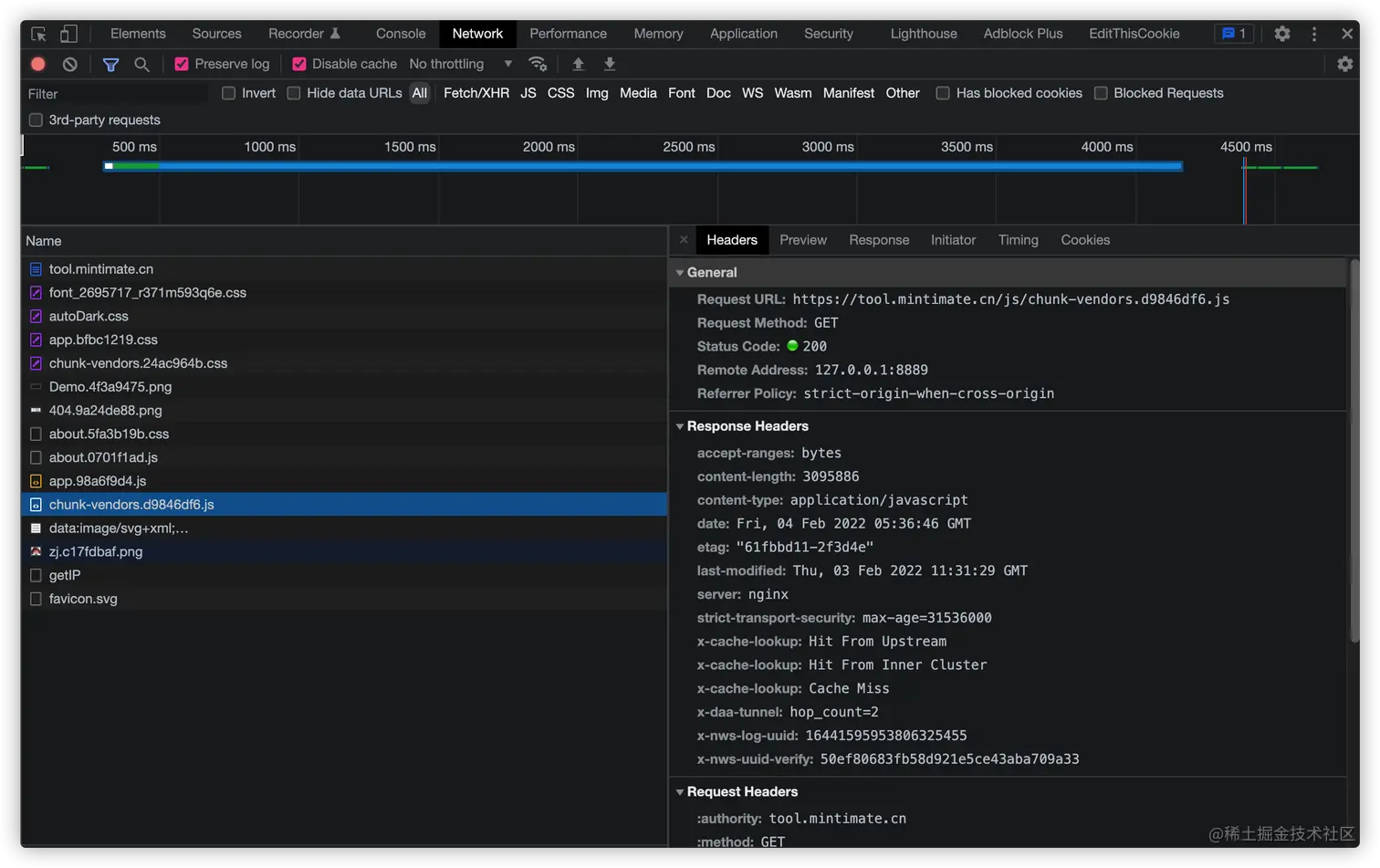Show the Preview tab of request

coord(803,240)
